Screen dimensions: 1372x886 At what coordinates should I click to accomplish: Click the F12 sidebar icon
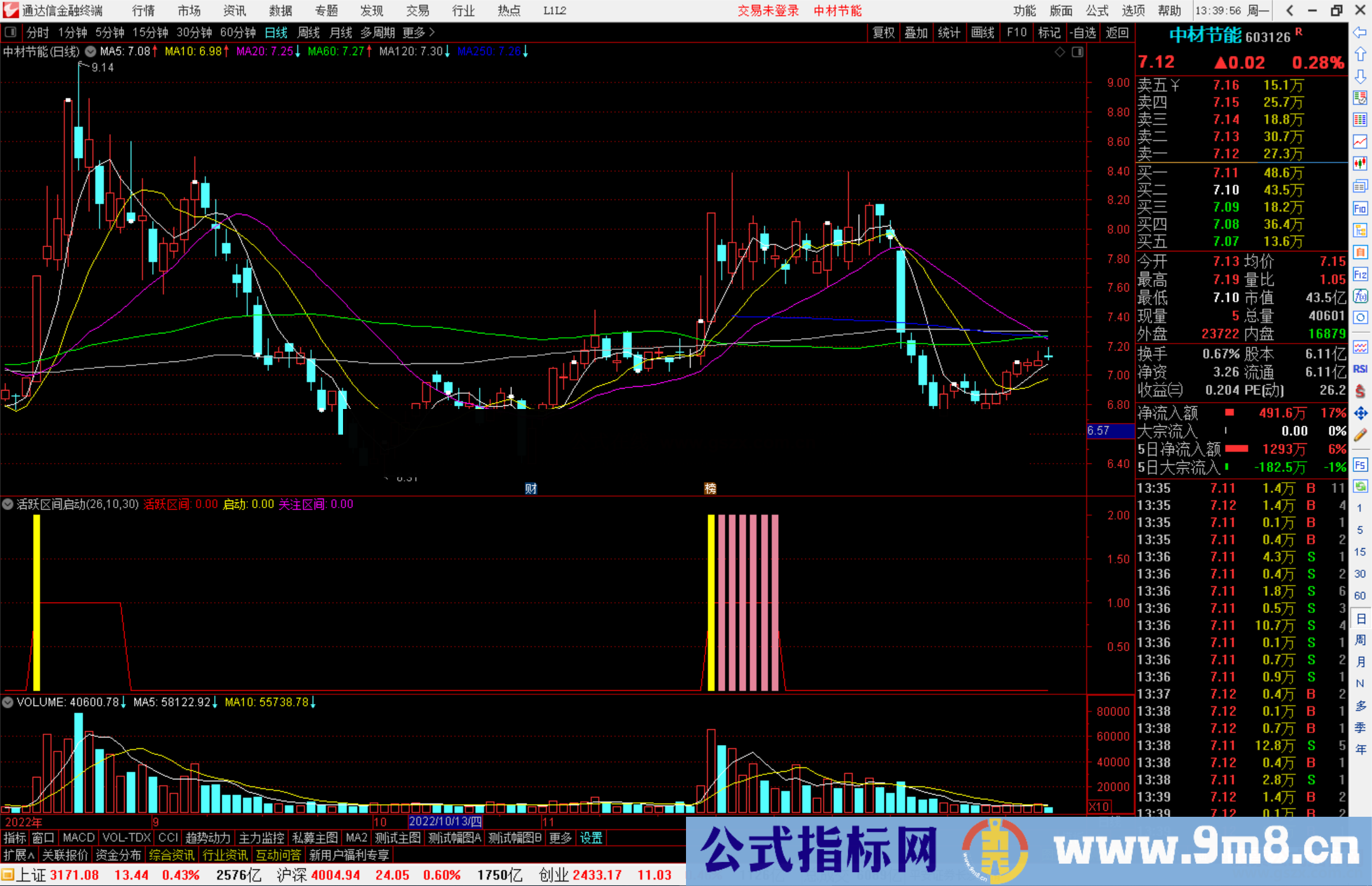point(1360,274)
